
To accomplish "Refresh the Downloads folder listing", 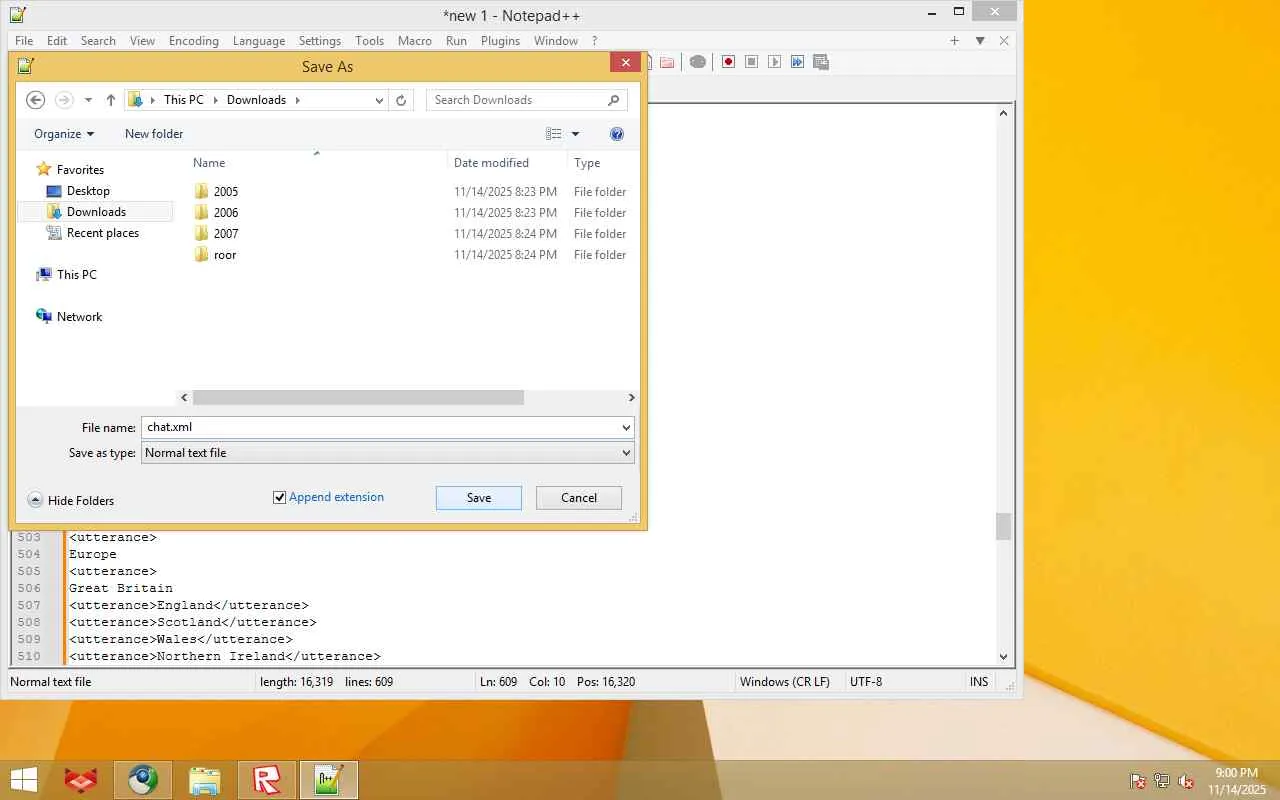I will (x=401, y=100).
